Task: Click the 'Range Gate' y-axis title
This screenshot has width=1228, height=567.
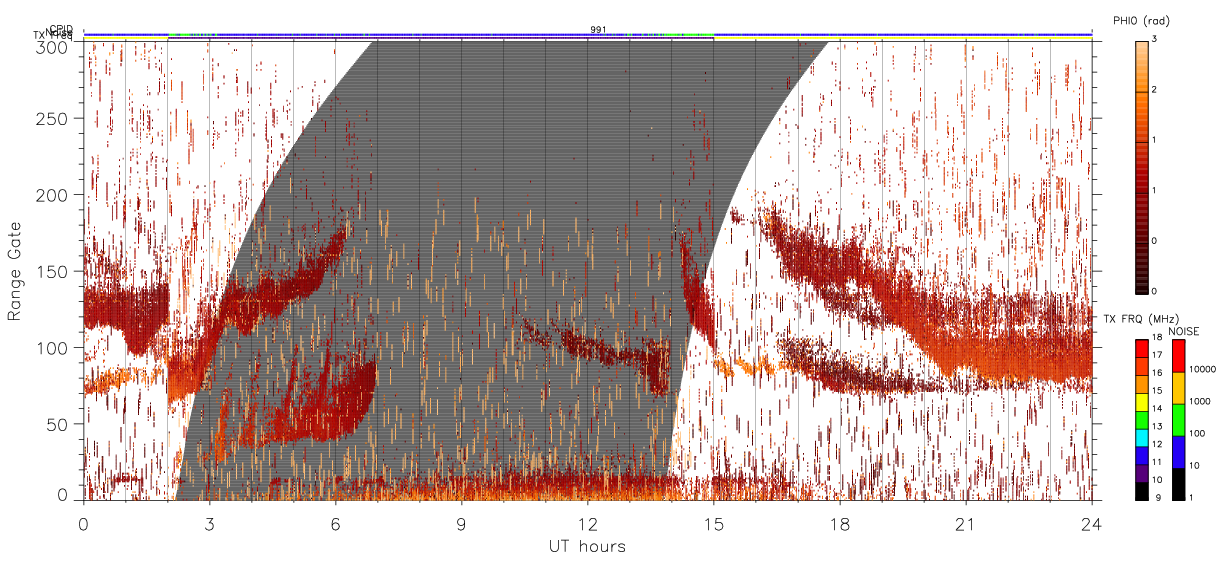Action: [15, 271]
